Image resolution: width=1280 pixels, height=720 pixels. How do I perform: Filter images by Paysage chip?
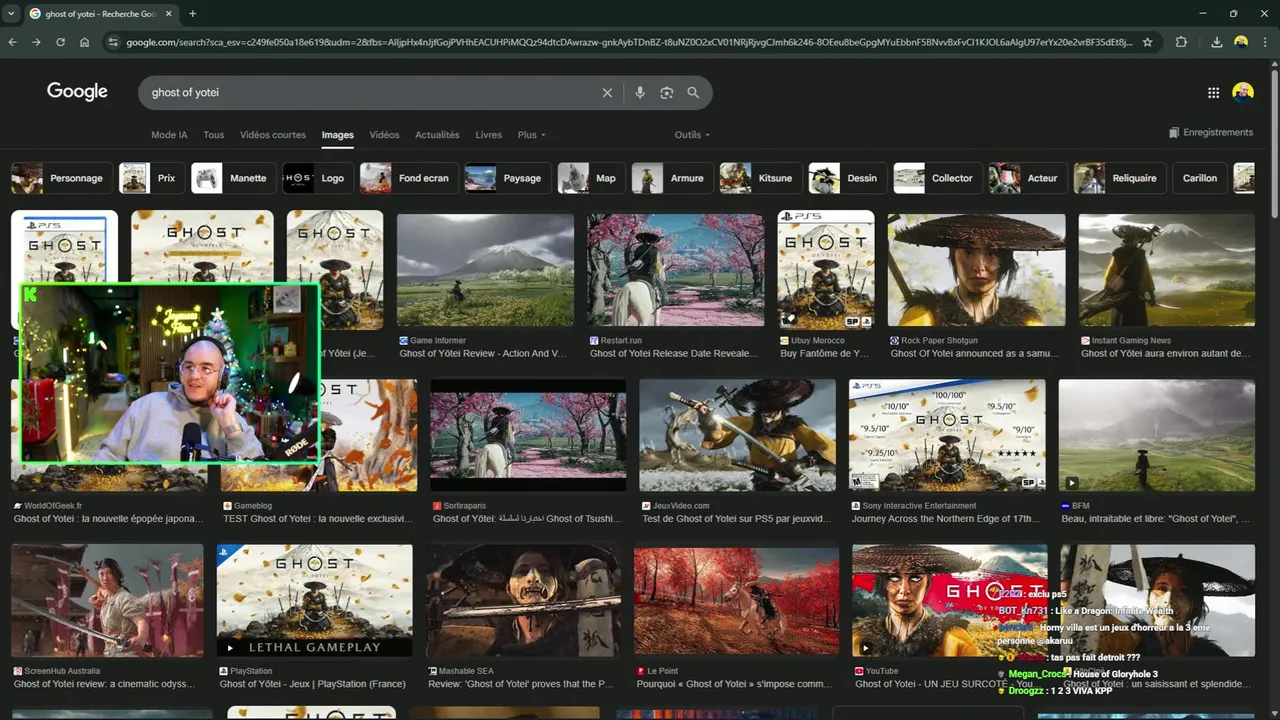[507, 178]
